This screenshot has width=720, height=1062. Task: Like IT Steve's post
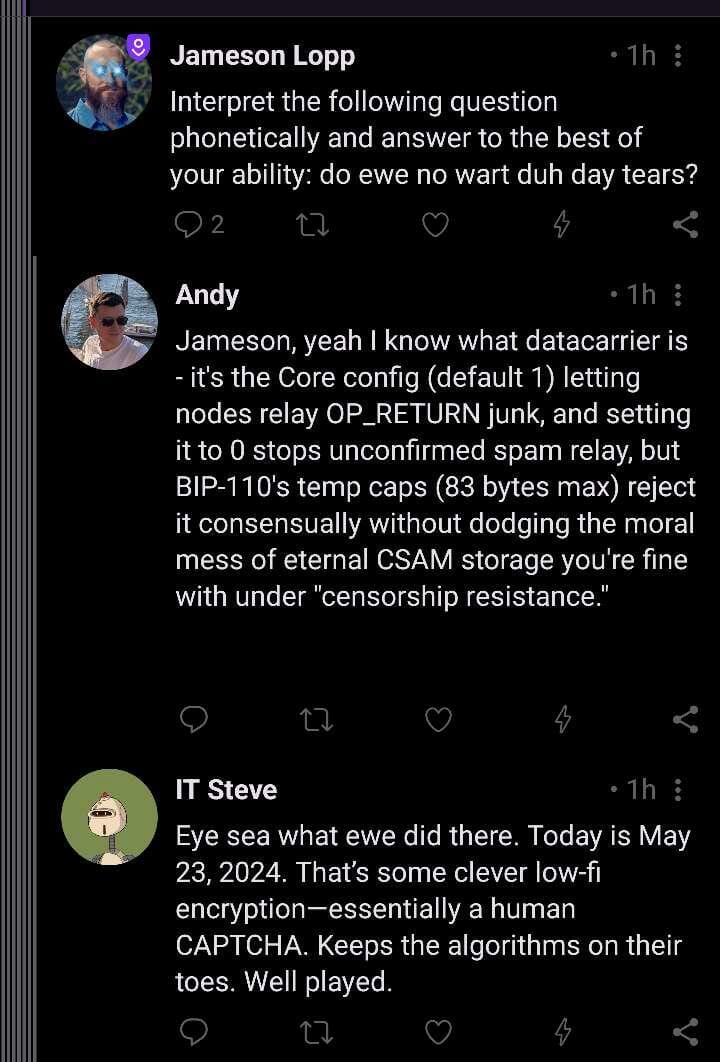point(438,1031)
